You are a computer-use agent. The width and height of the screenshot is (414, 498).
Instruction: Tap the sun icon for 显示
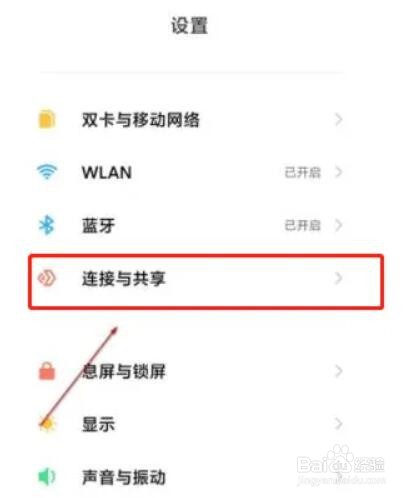(47, 424)
